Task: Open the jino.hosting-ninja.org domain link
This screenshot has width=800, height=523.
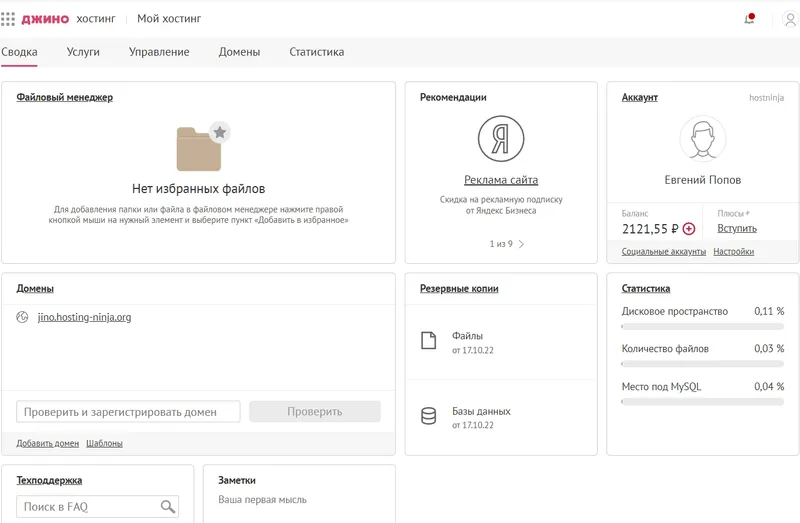Action: [84, 317]
